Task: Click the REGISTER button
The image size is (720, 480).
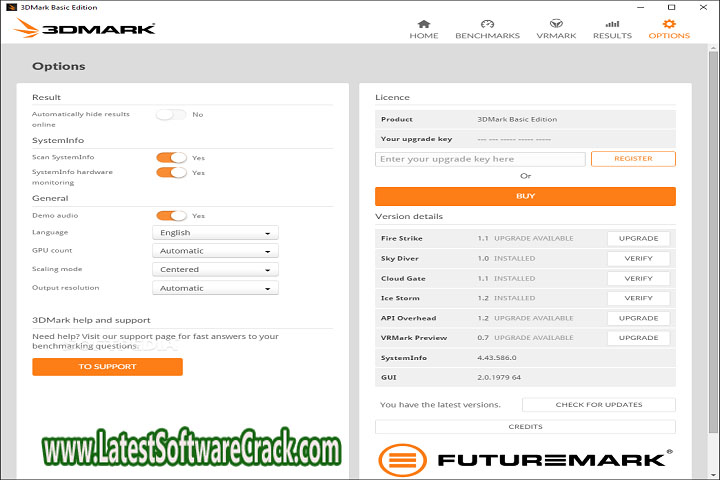Action: 633,158
